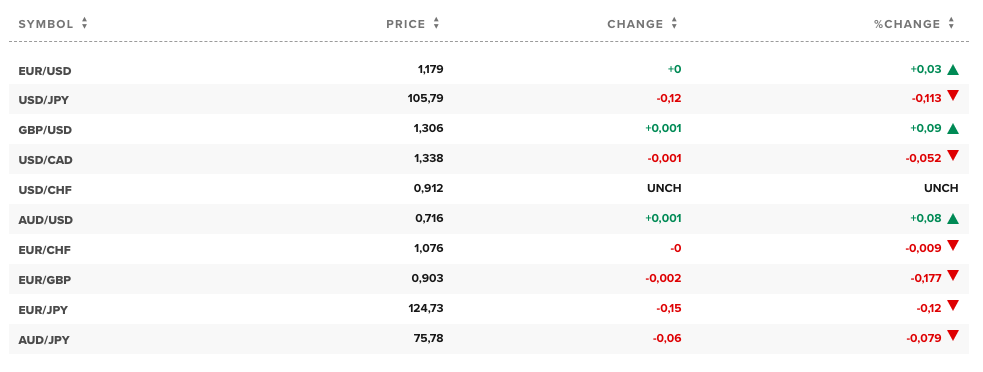Open the EUR/JPY symbol link
Viewport: 983px width, 372px height.
tap(43, 310)
